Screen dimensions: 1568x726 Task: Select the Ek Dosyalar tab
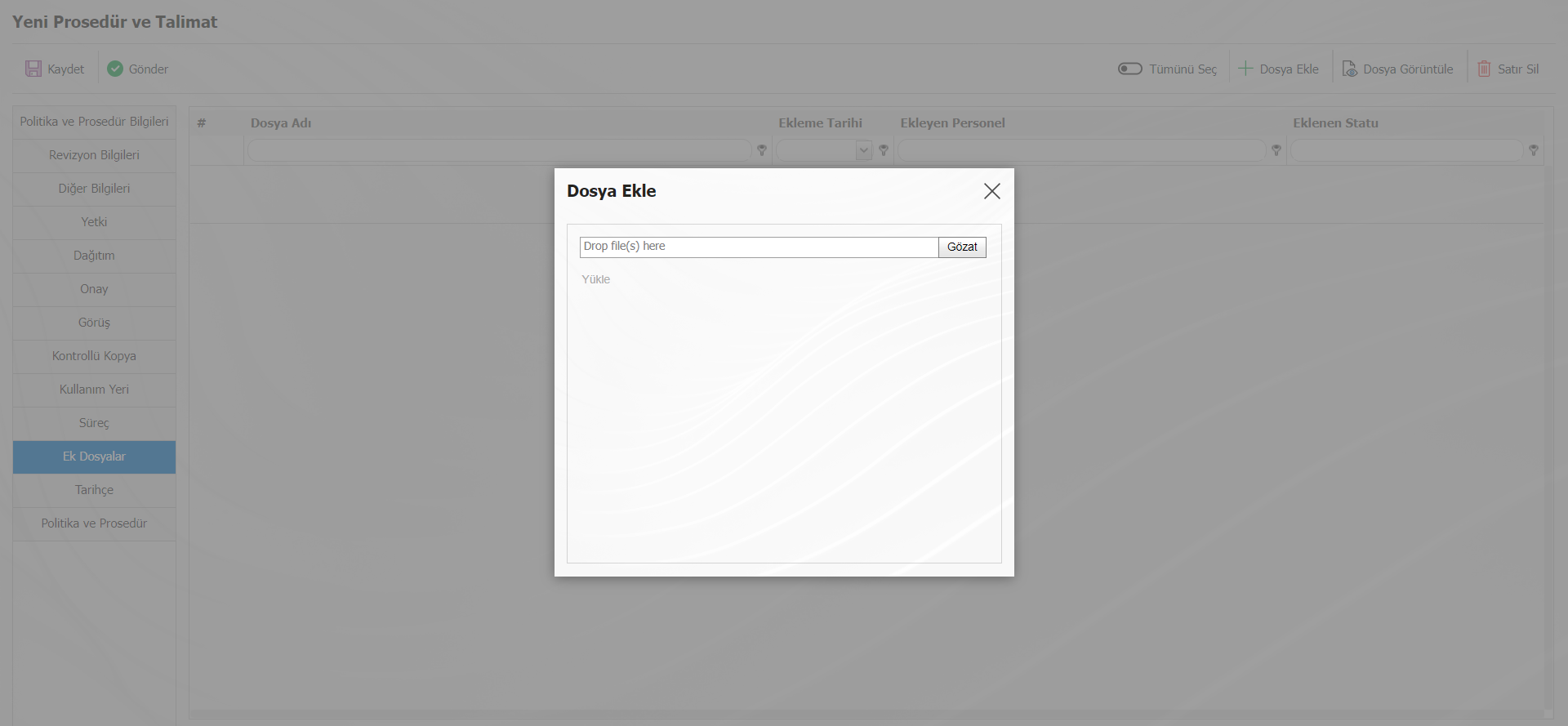coord(94,457)
